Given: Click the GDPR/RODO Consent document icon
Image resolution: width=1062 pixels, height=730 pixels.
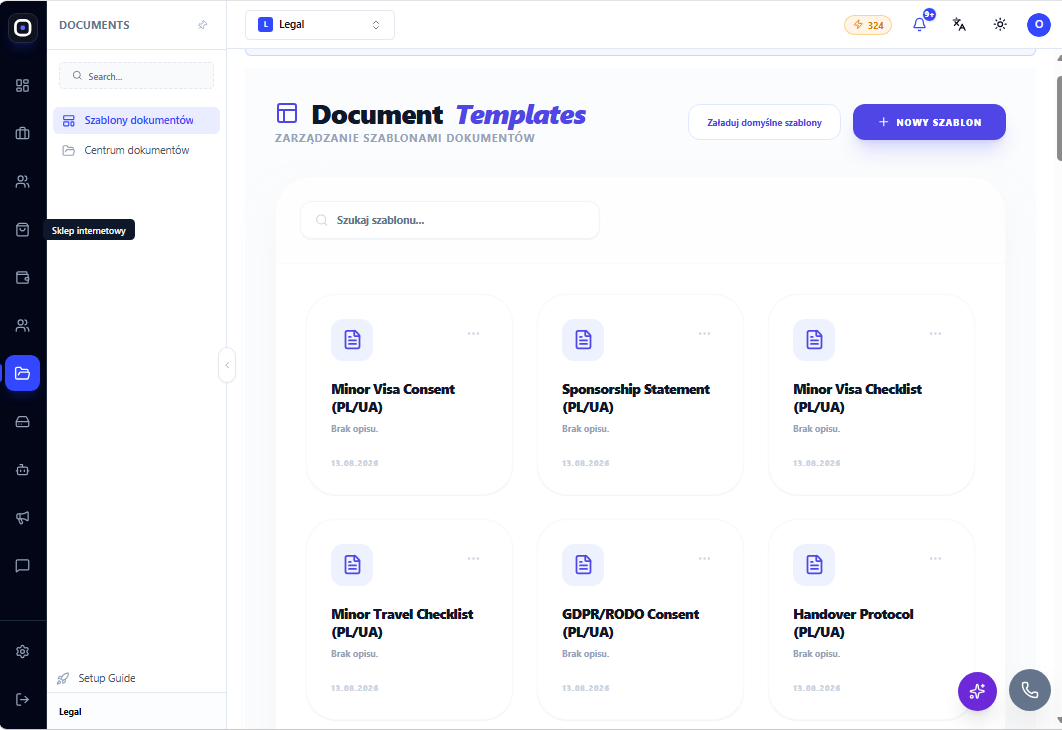Looking at the screenshot, I should tap(583, 565).
